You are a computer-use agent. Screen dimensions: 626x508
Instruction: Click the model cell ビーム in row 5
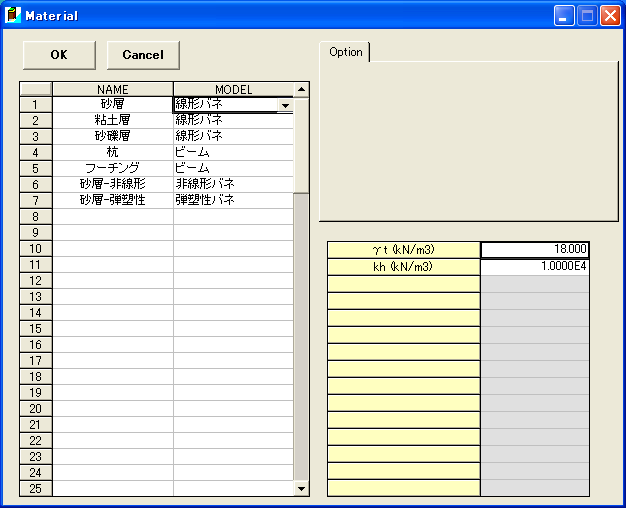tap(233, 168)
